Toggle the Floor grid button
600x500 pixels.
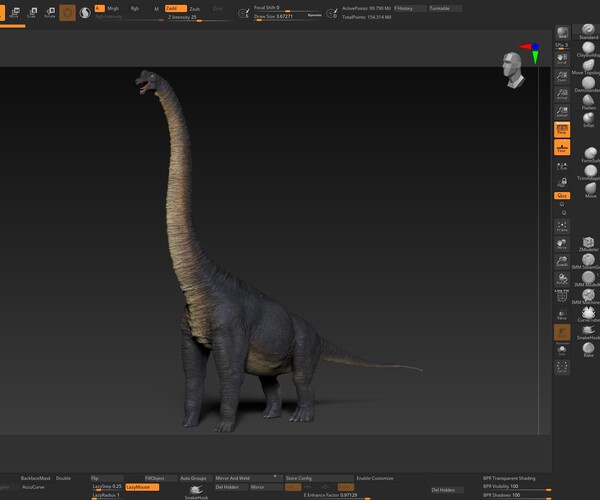click(x=562, y=147)
